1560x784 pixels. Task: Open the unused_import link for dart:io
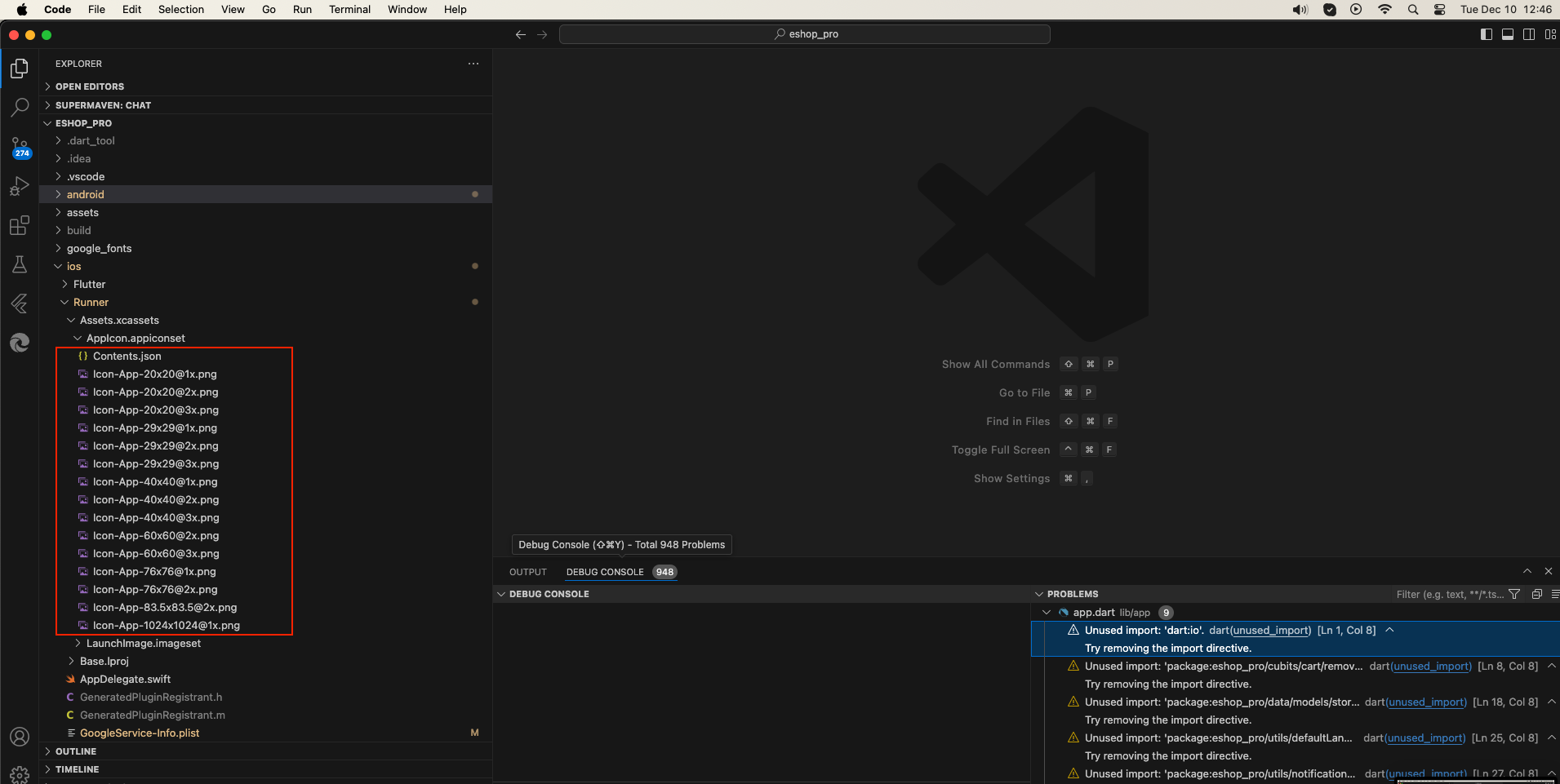tap(1271, 631)
